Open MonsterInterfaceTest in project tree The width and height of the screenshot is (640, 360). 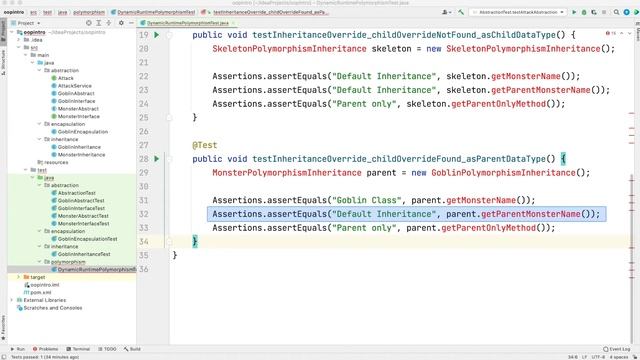point(80,224)
